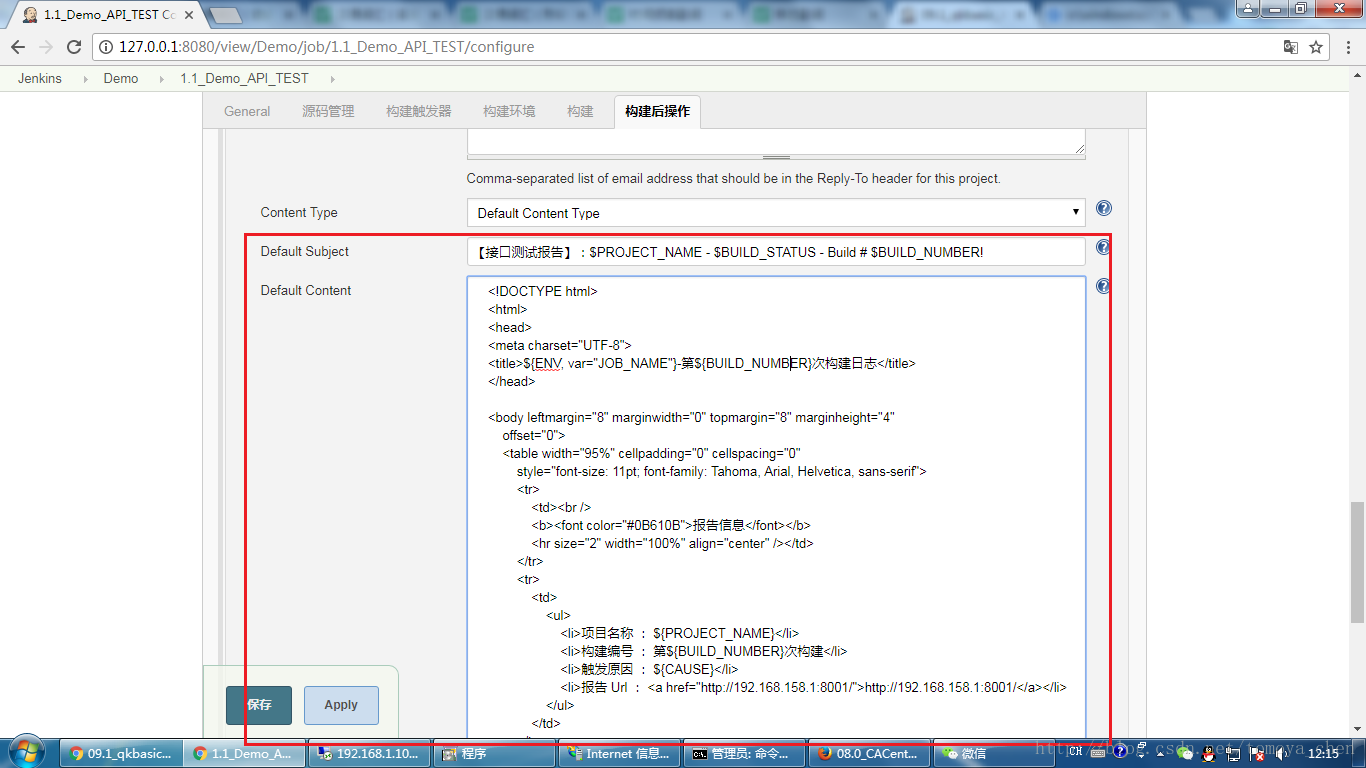Click the 保存 save button

coord(259,705)
